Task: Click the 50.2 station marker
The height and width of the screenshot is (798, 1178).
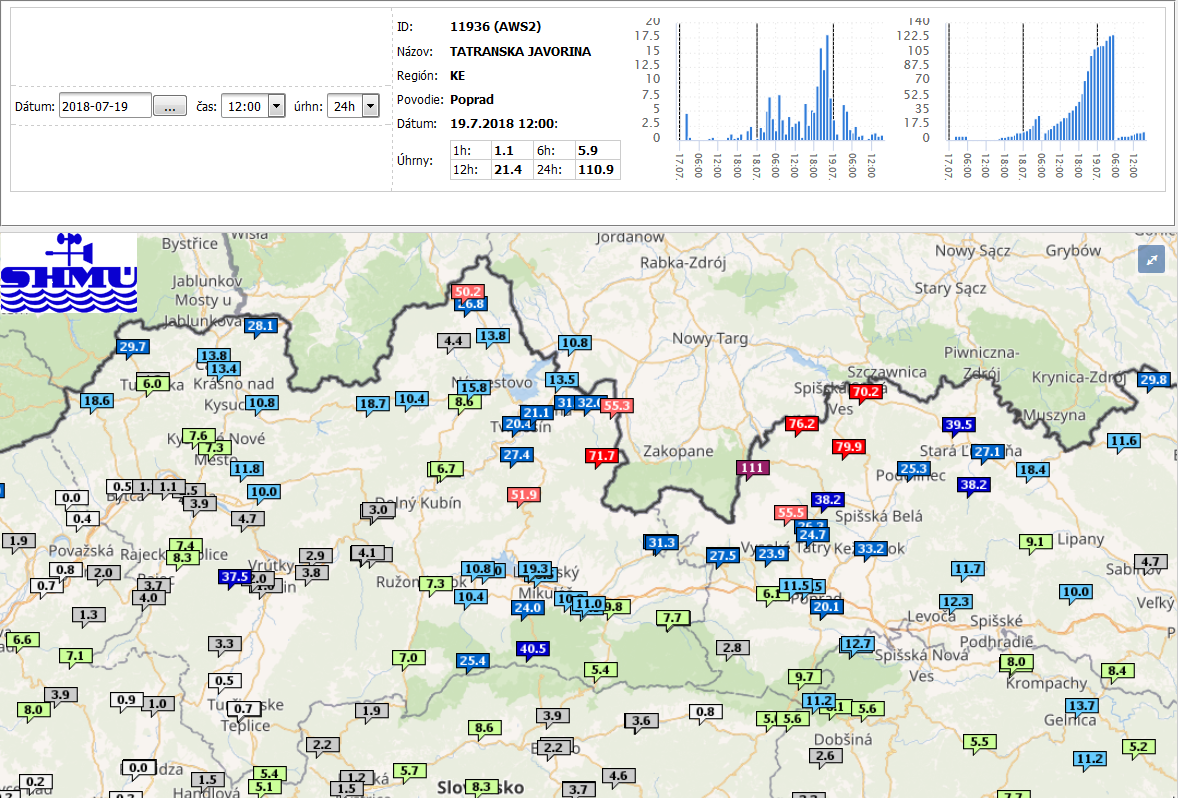Action: point(468,291)
